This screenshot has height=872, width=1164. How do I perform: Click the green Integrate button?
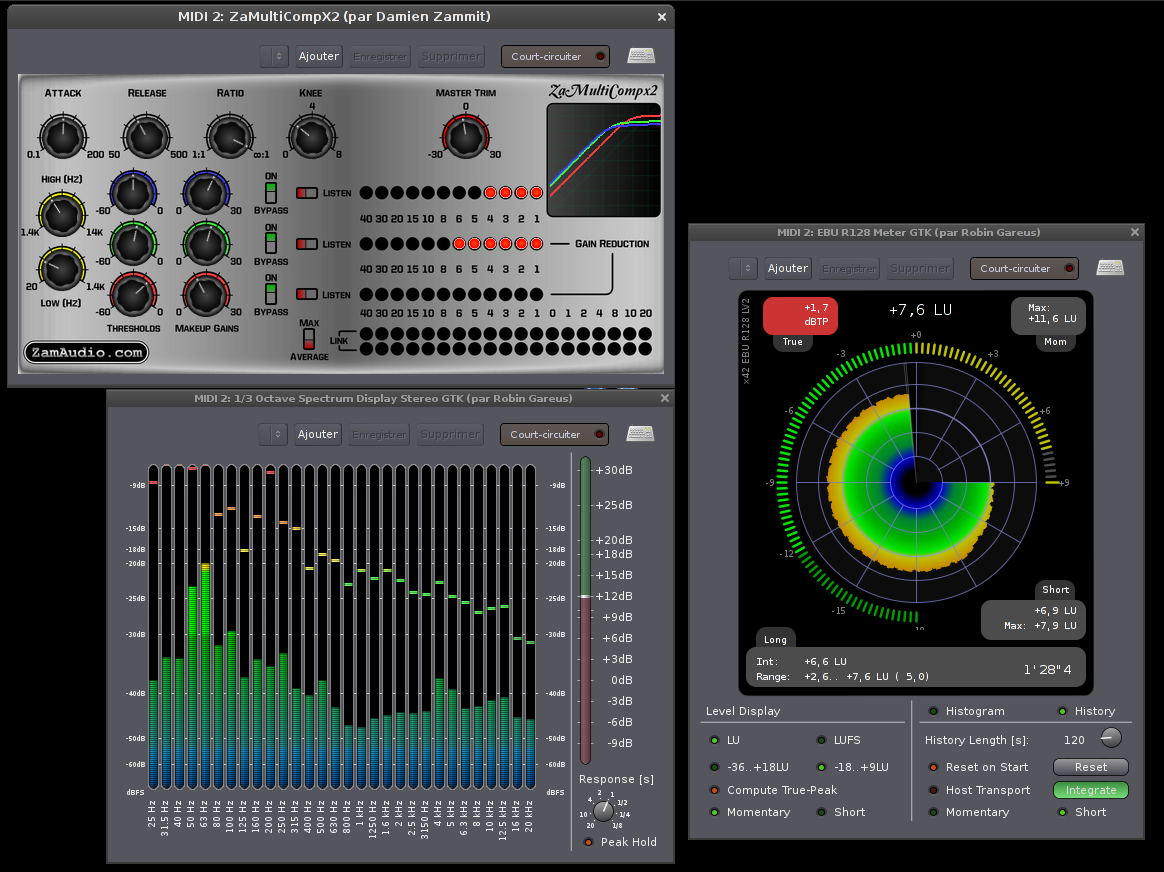point(1090,790)
